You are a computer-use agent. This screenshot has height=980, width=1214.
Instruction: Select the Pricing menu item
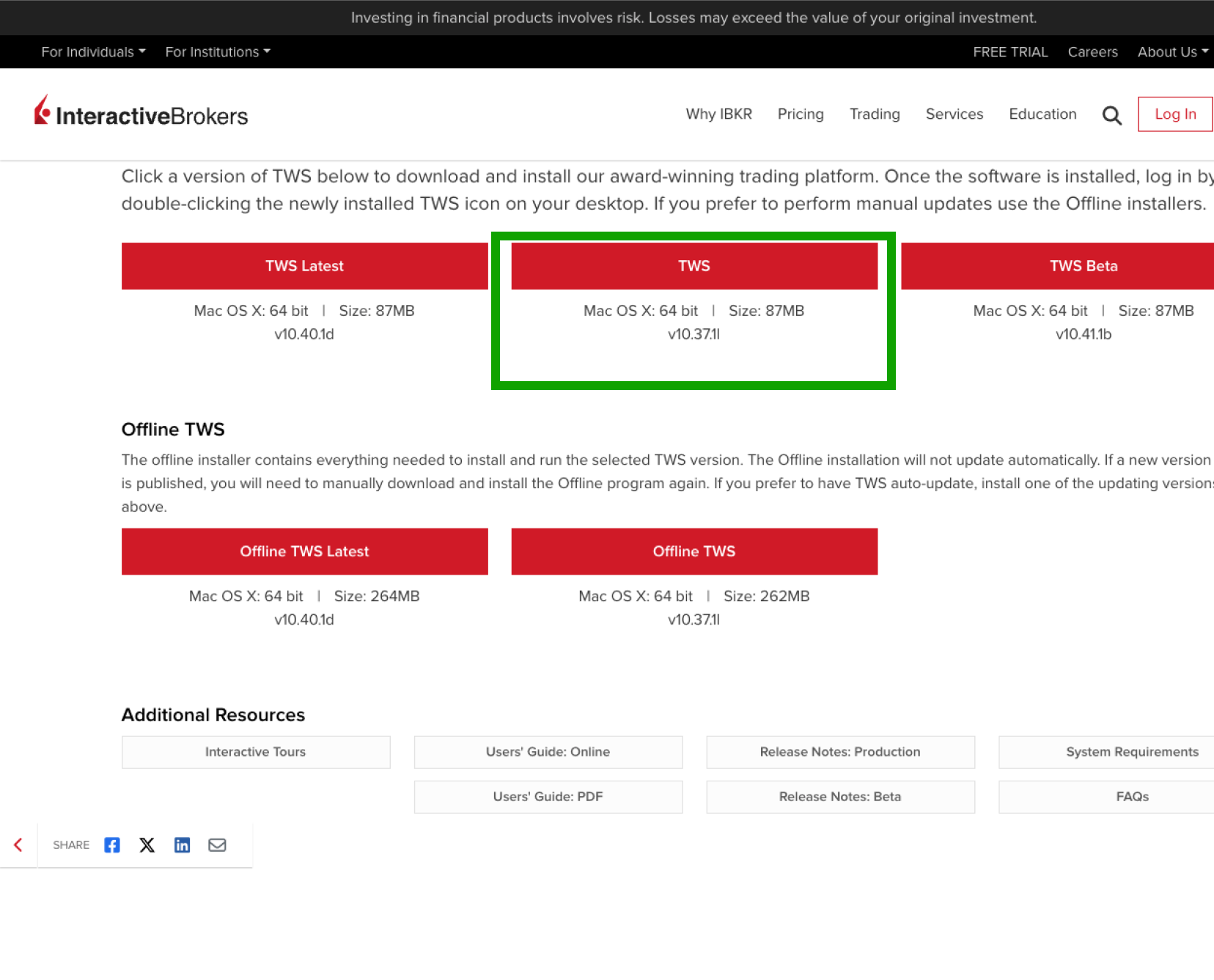801,114
